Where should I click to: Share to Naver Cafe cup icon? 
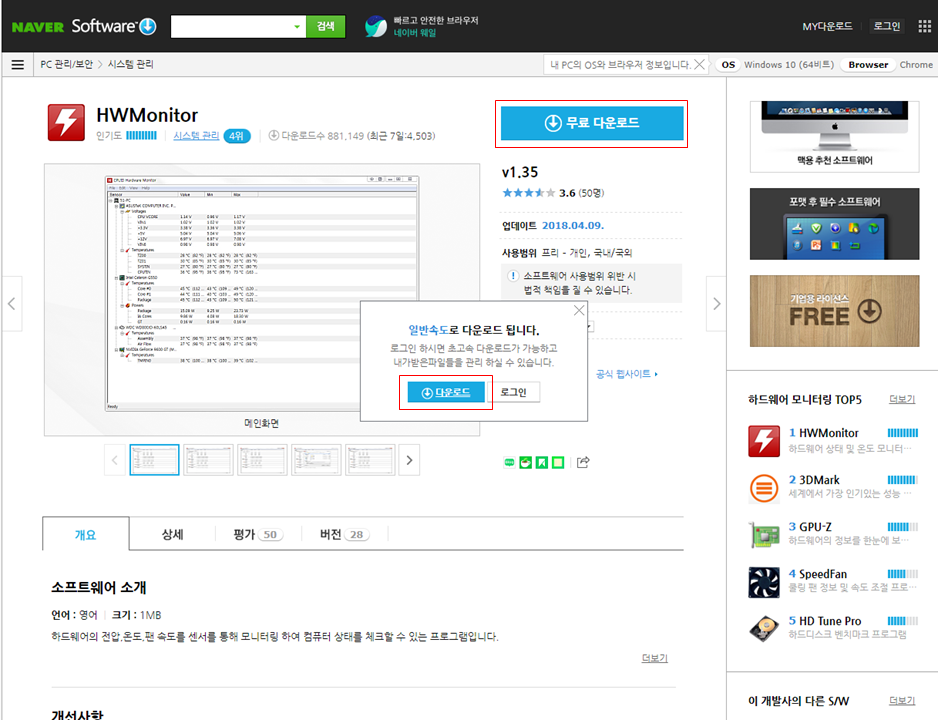click(x=525, y=462)
